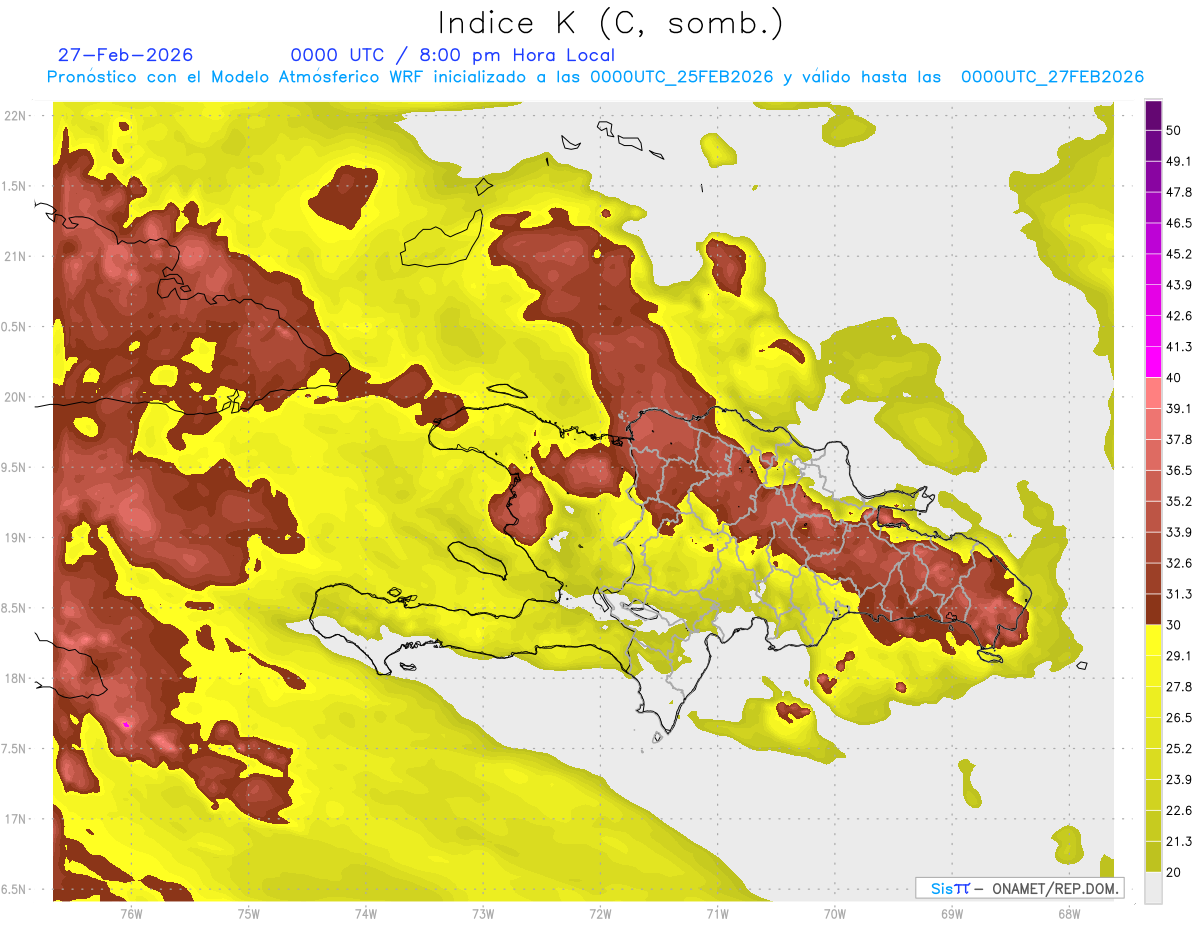
Task: Select the darkest purple swatch above 50
Action: coord(1153,116)
